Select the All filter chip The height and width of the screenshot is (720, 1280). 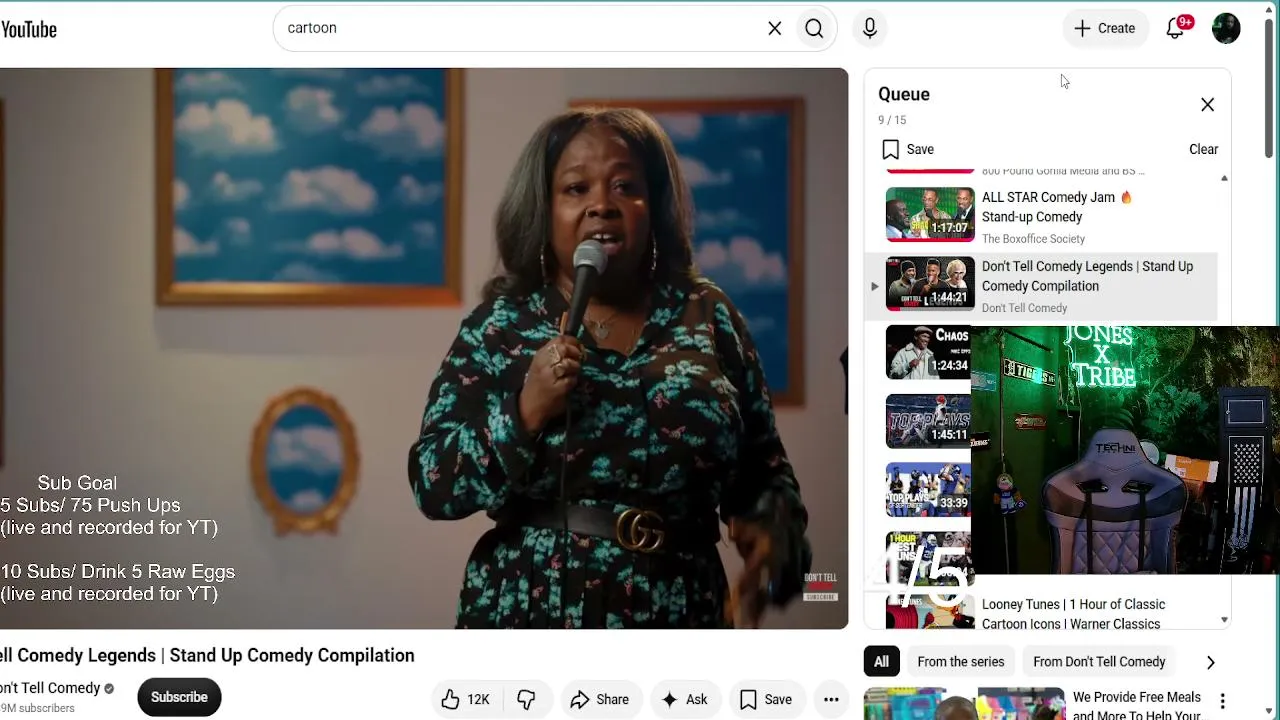click(x=881, y=661)
